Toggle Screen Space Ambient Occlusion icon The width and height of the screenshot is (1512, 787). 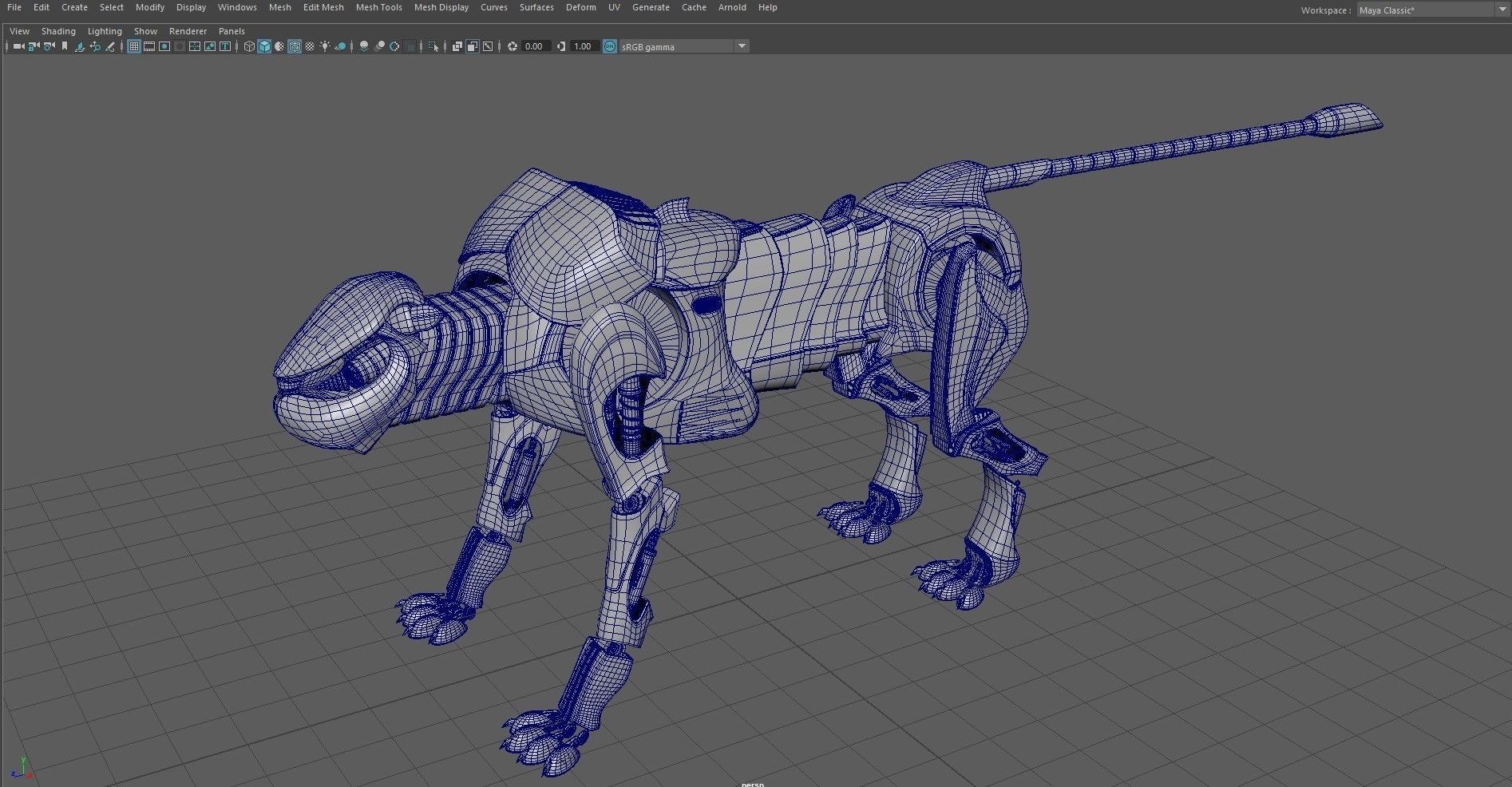click(x=364, y=46)
